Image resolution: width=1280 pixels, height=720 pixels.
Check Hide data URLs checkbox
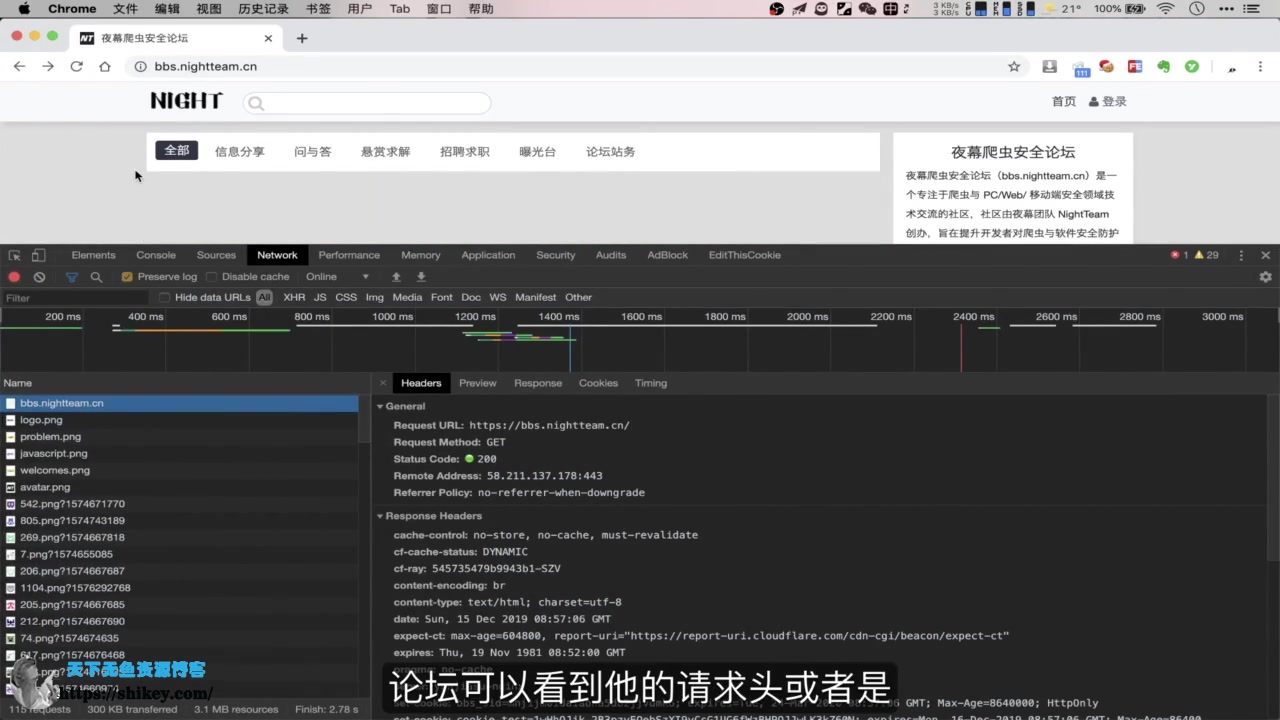pos(165,298)
